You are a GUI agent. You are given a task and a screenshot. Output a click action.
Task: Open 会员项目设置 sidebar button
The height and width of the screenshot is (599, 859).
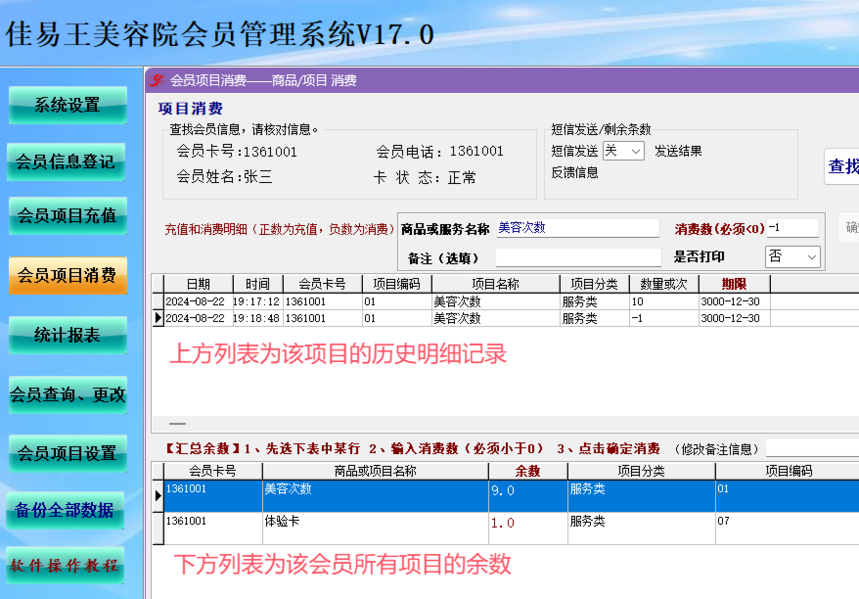point(67,453)
